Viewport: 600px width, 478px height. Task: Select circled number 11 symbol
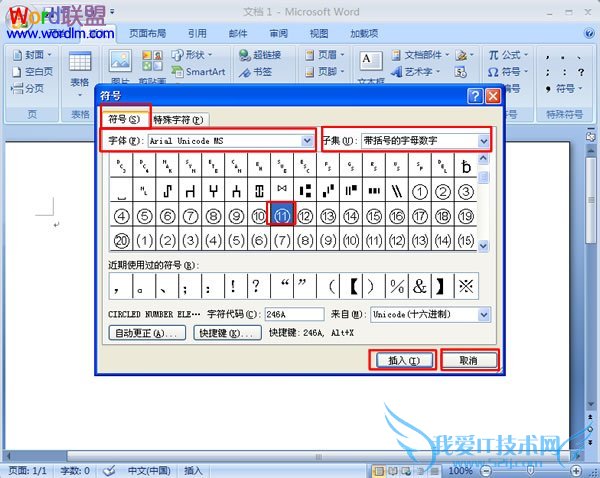(x=282, y=215)
